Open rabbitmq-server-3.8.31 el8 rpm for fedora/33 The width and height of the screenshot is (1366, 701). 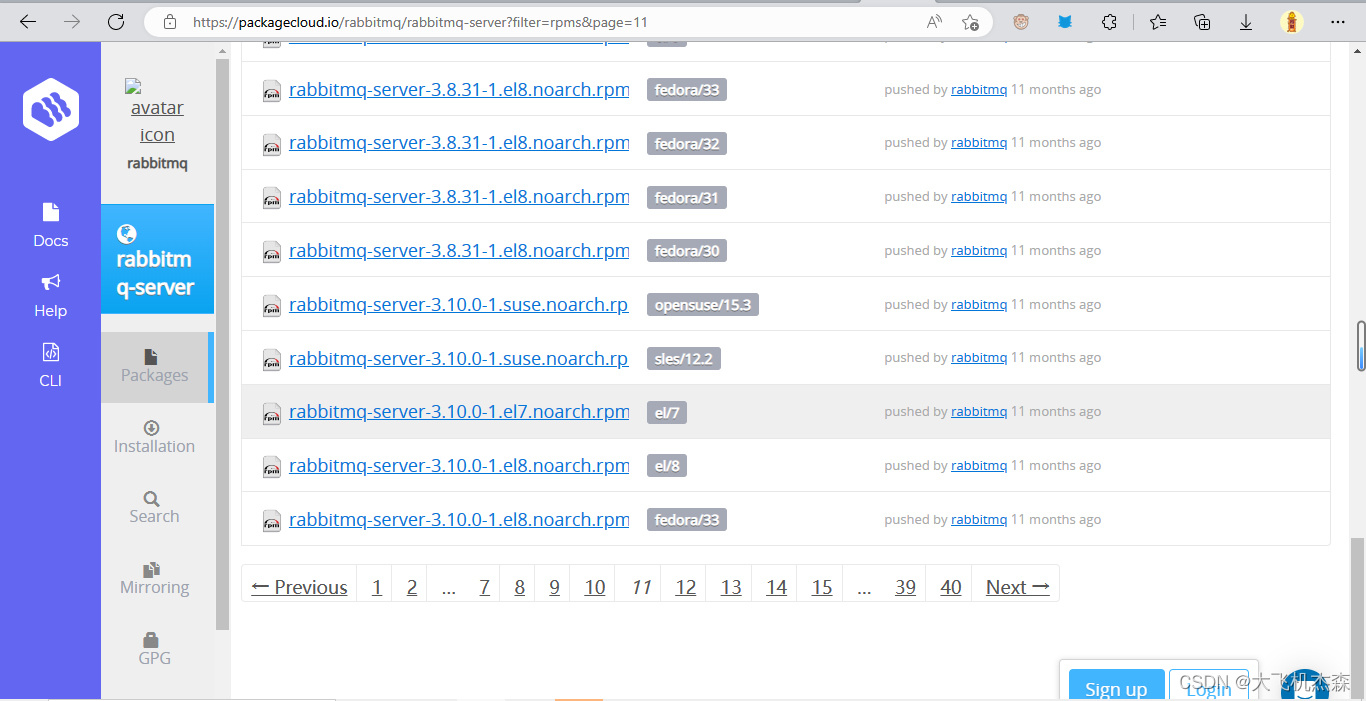pos(459,89)
